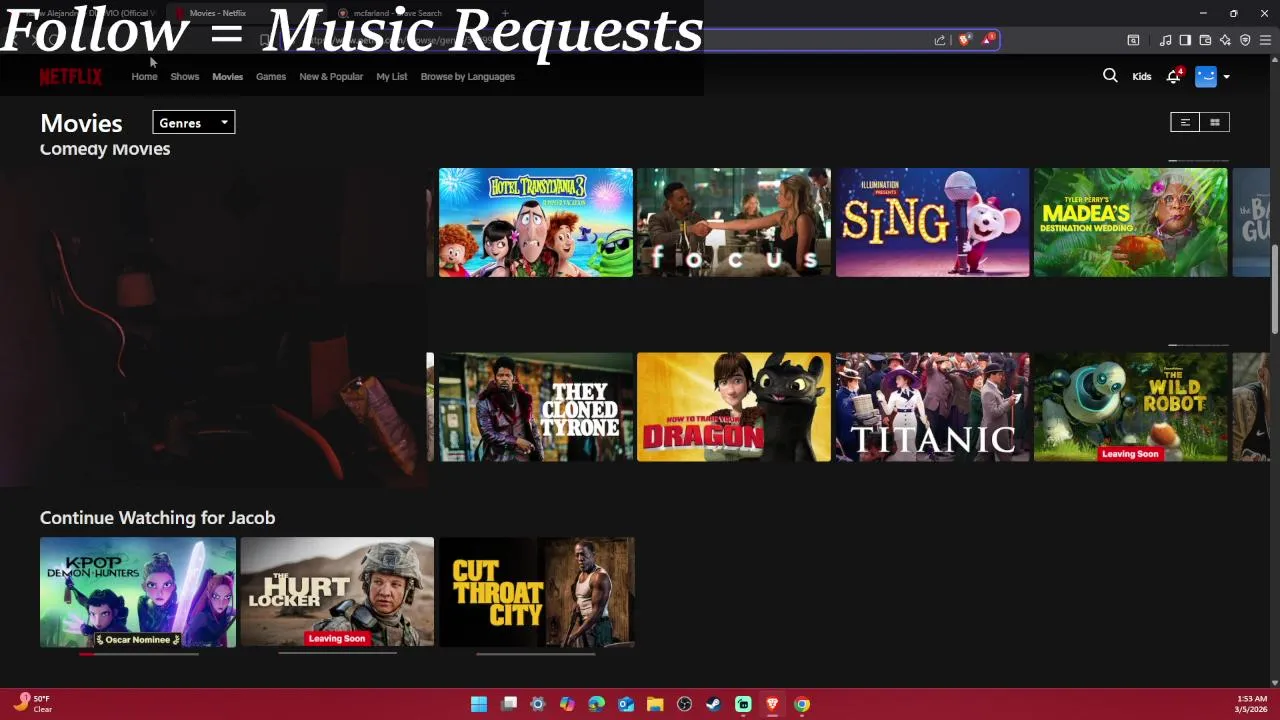
Task: Open Leo AI sparkle icon
Action: (1225, 40)
